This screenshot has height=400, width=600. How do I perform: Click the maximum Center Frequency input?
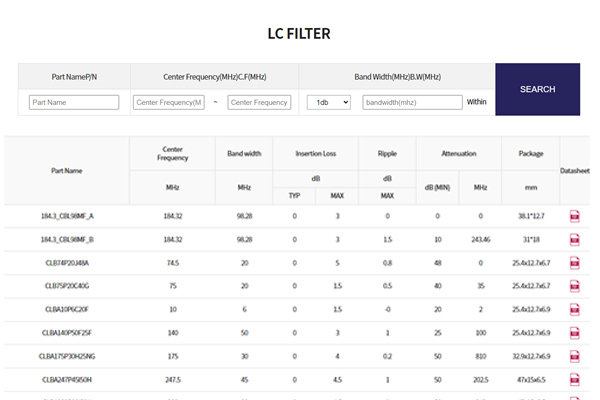pos(258,102)
